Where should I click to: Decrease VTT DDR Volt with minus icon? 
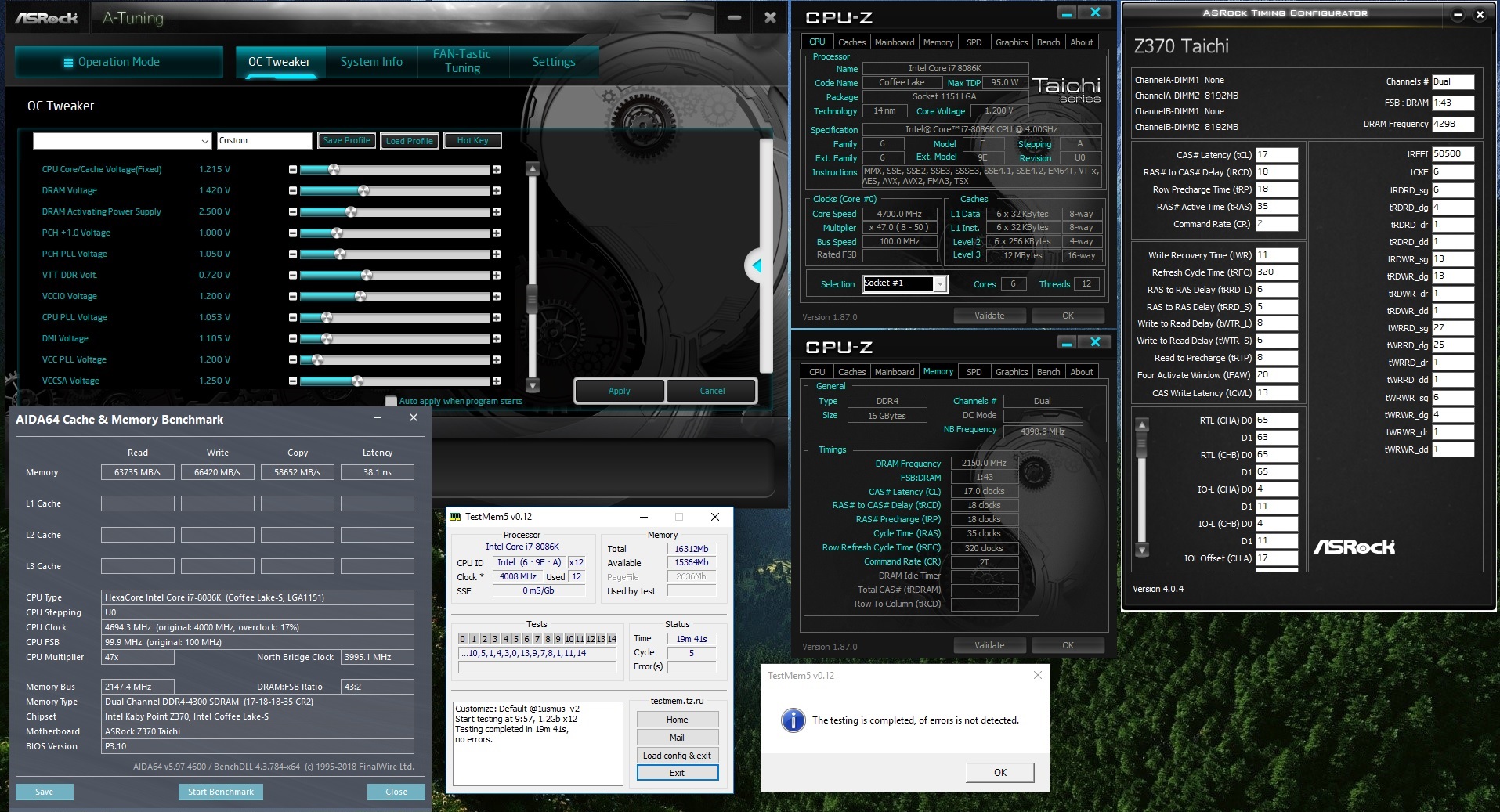coord(293,276)
